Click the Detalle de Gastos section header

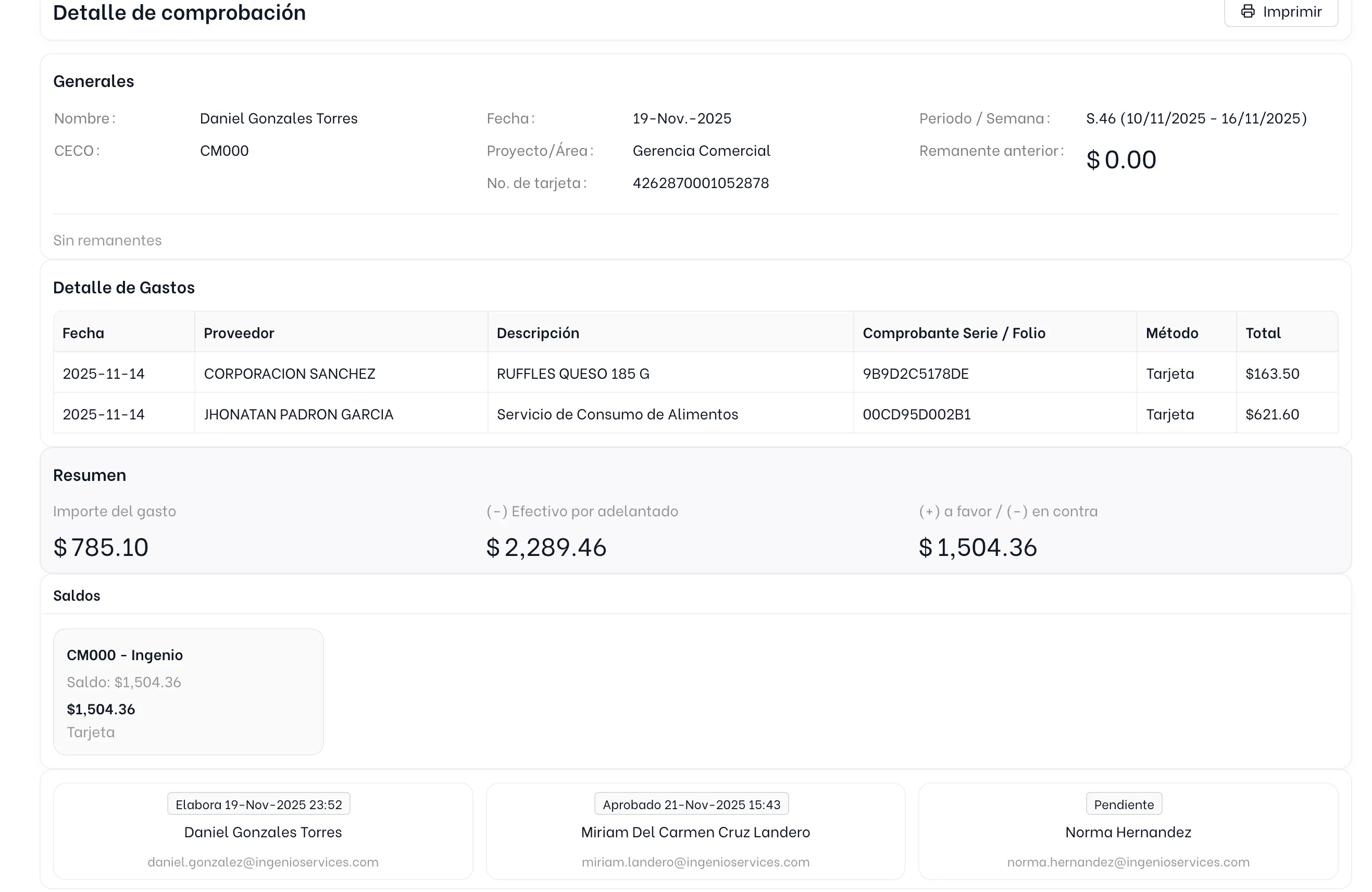pos(124,287)
